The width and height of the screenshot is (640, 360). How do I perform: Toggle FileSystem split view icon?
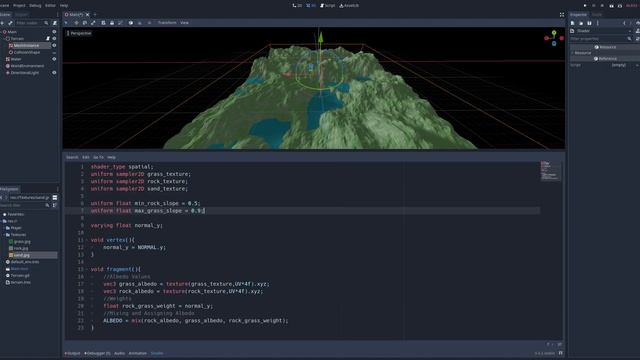55,198
